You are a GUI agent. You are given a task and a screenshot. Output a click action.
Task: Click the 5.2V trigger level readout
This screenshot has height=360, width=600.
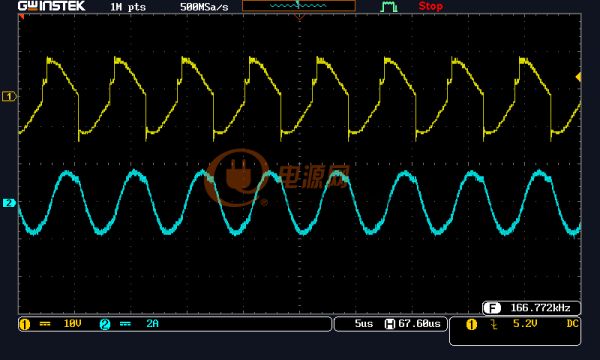coord(525,324)
